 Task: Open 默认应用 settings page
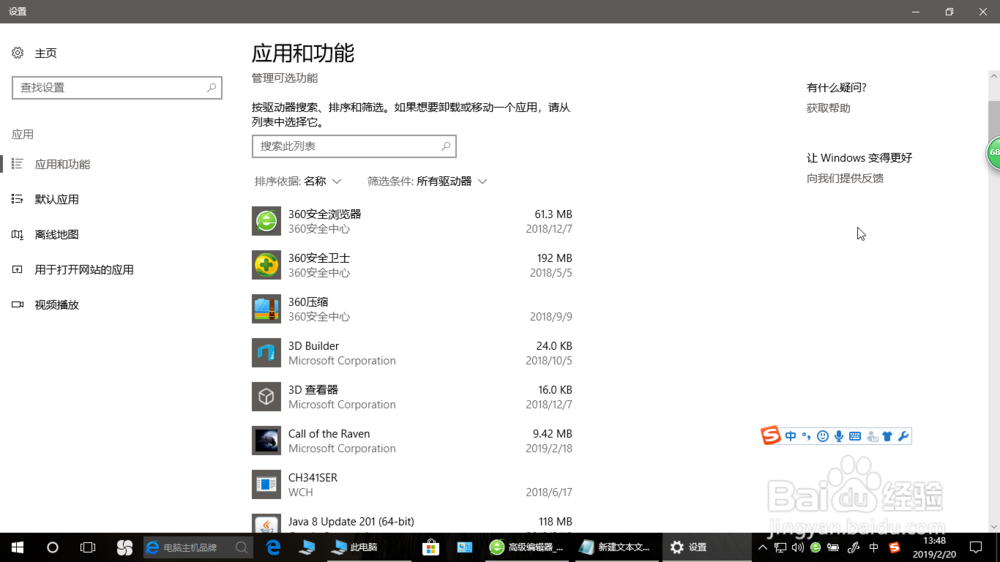click(56, 200)
